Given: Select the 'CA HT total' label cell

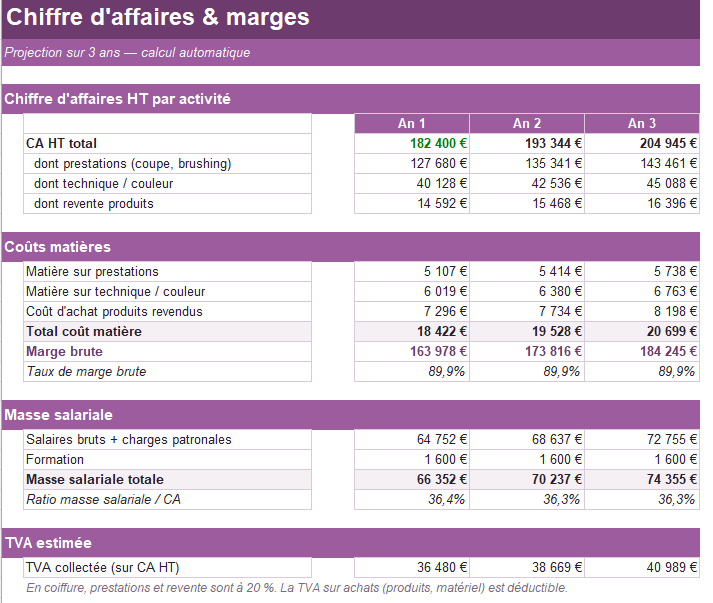Looking at the screenshot, I should tap(167, 143).
